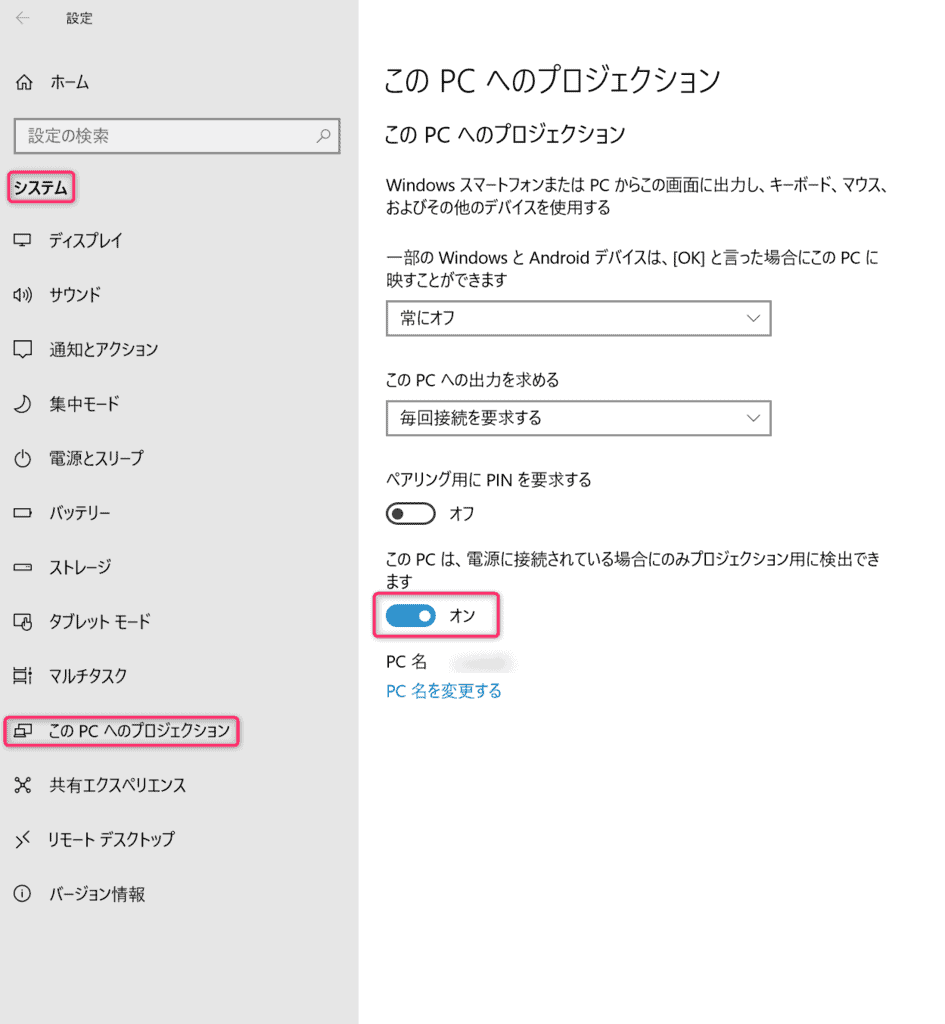The image size is (945, 1024).
Task: Select Storage (ストレージ) in sidebar
Action: (80, 568)
